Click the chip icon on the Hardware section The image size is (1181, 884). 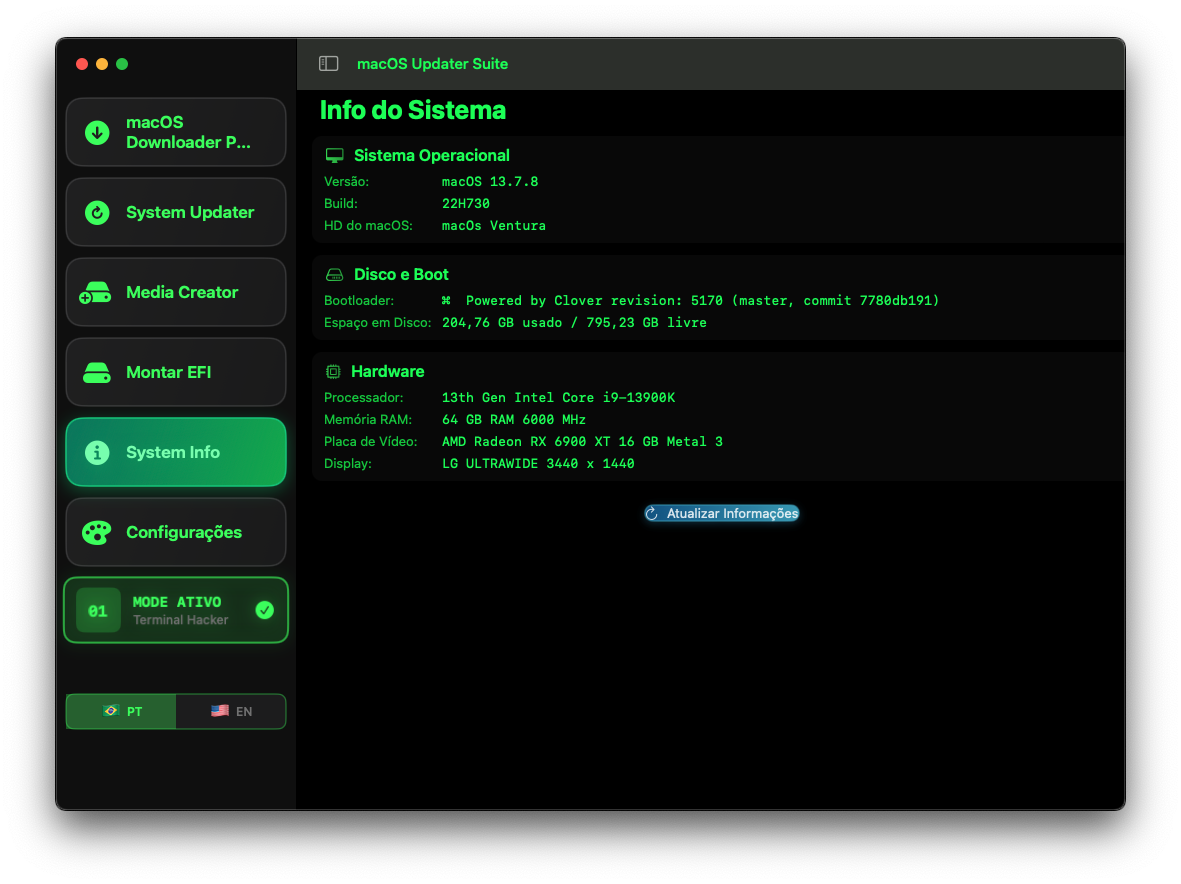[333, 371]
